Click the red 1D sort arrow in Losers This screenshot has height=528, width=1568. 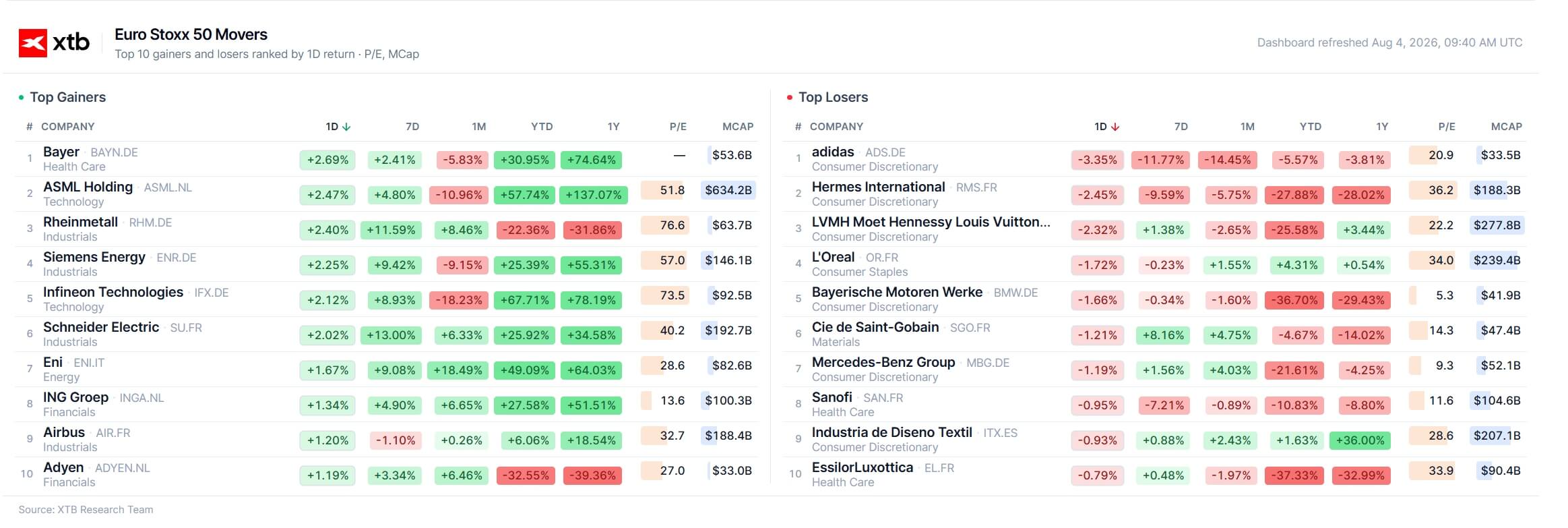(x=1115, y=127)
